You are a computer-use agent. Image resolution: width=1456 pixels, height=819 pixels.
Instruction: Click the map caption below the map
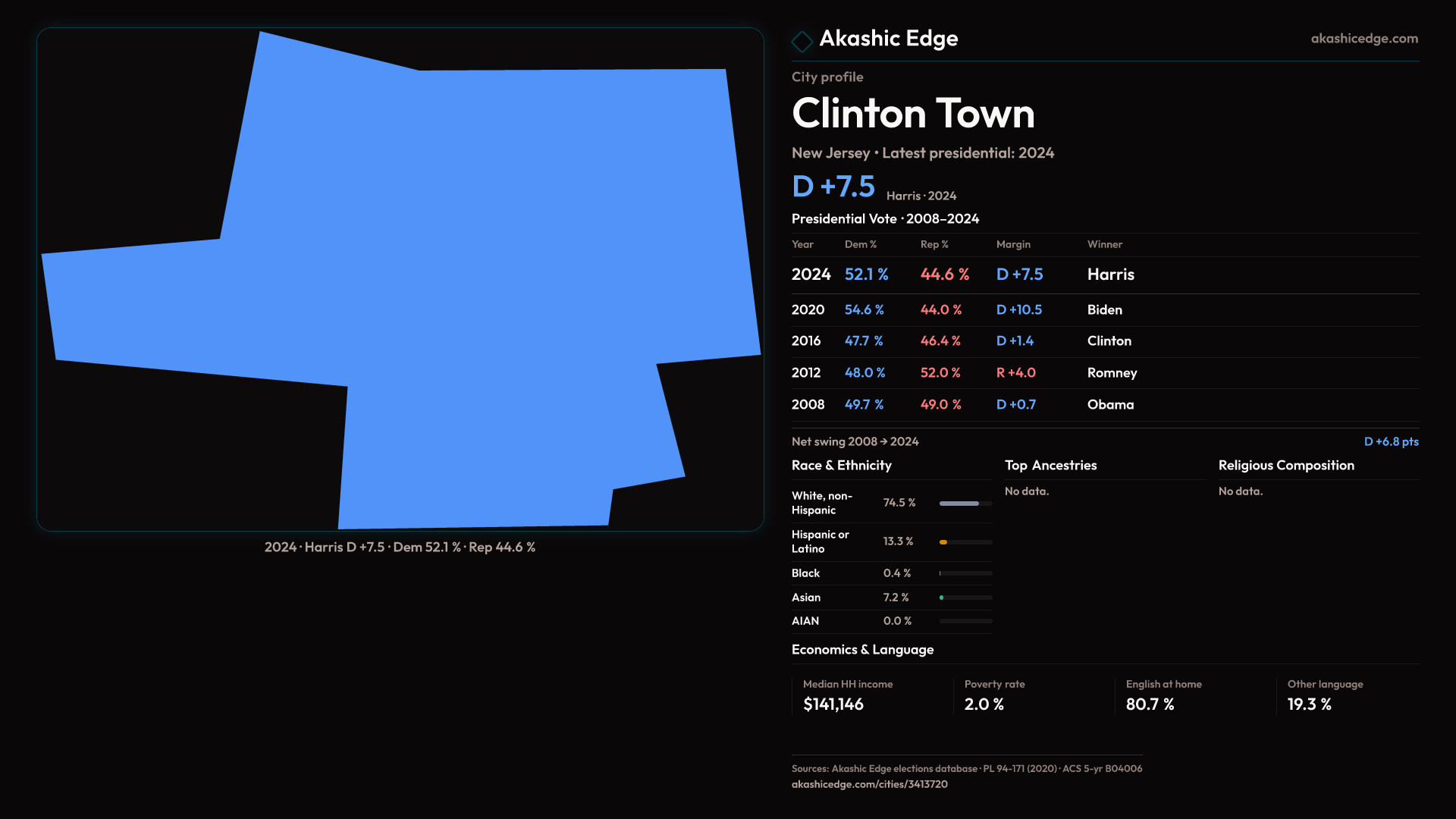400,548
